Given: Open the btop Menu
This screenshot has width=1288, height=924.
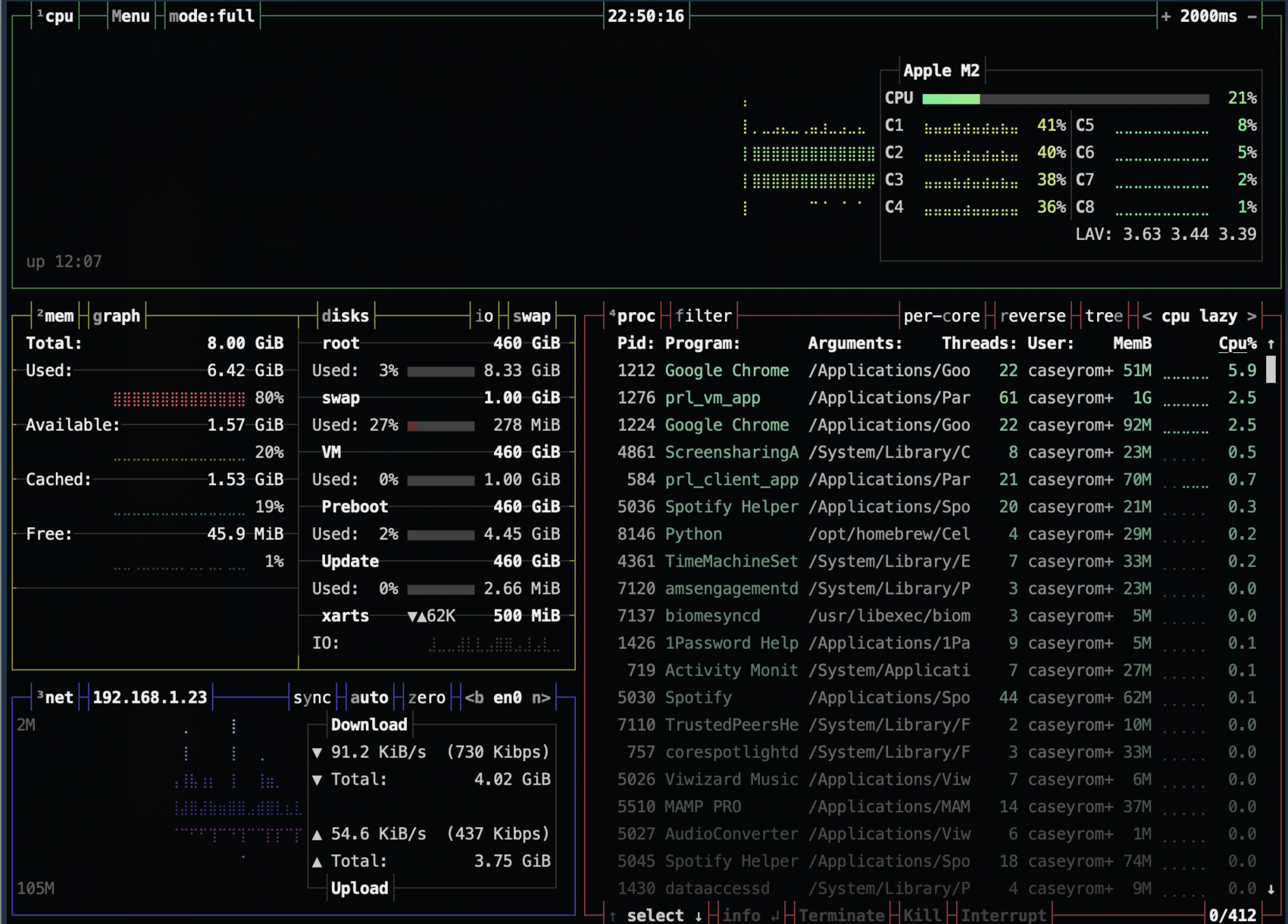Looking at the screenshot, I should pyautogui.click(x=130, y=16).
